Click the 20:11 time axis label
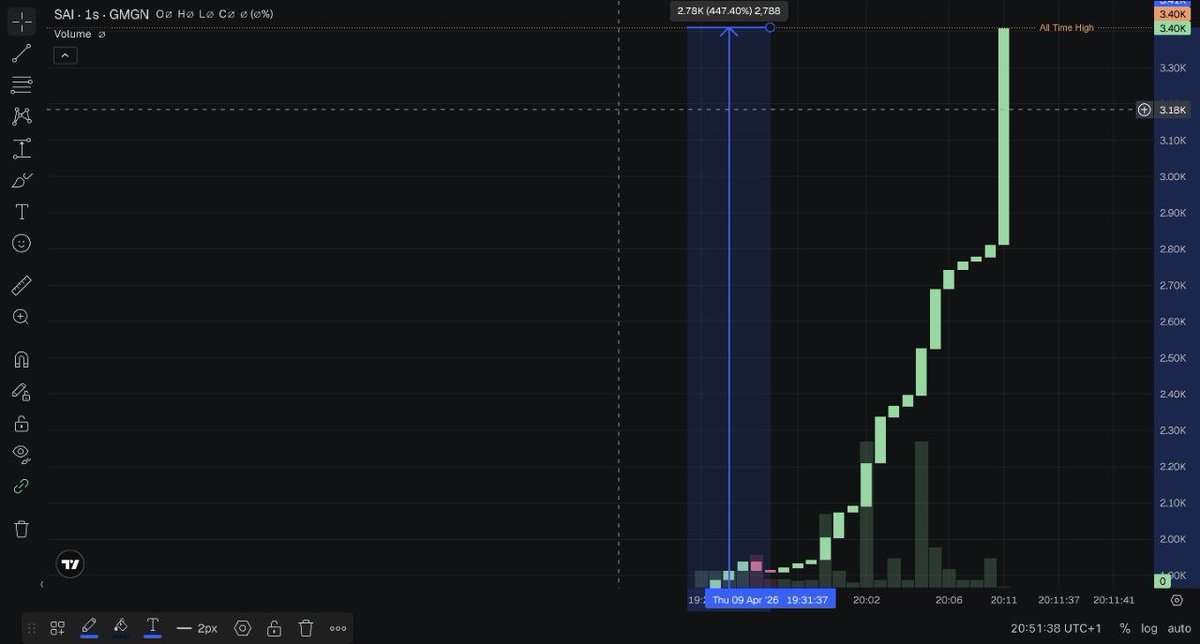Image resolution: width=1200 pixels, height=644 pixels. (x=1004, y=600)
